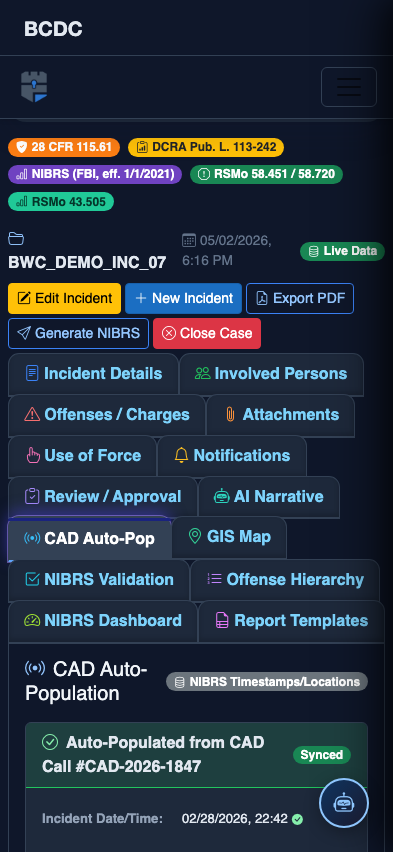Switch to the Involved Persons tab
393x852 pixels.
pyautogui.click(x=271, y=374)
